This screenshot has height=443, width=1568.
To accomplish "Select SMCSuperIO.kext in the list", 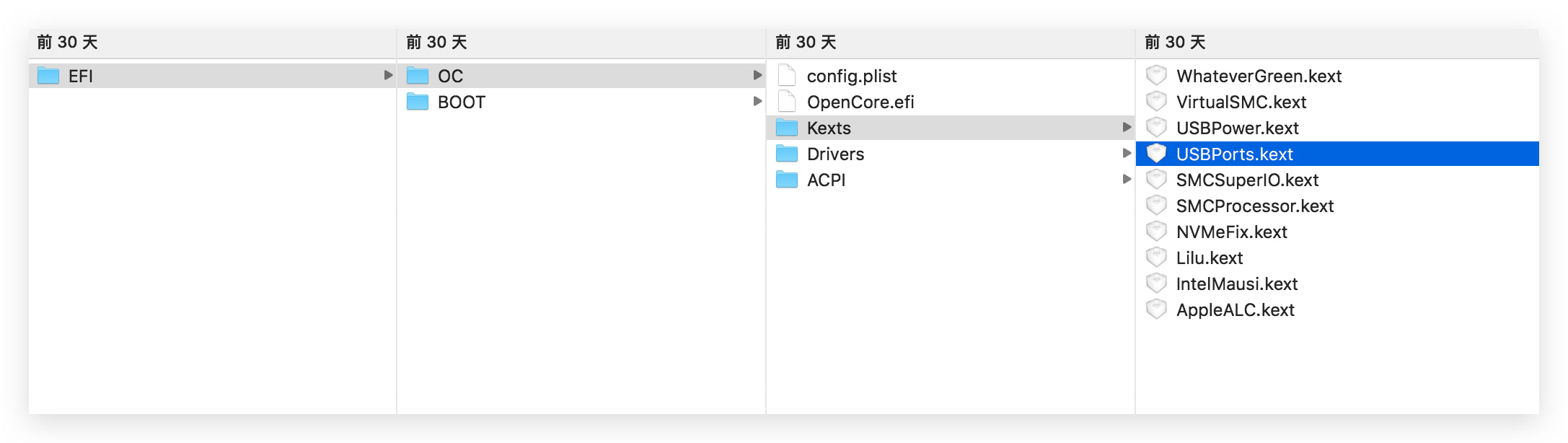I will [1247, 180].
